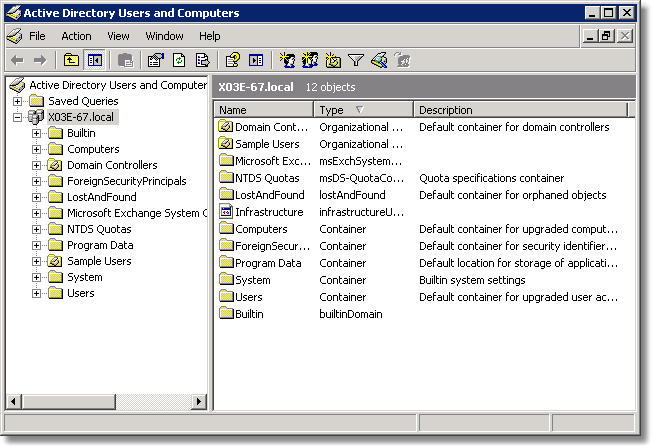Open Help using the question mark icon

[233, 61]
